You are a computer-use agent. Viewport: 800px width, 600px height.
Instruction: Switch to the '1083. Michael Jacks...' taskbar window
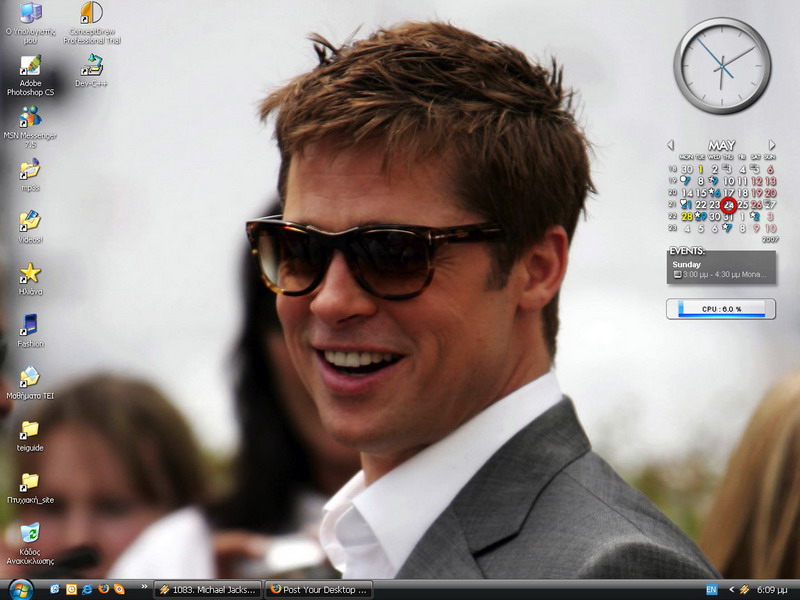click(x=208, y=589)
